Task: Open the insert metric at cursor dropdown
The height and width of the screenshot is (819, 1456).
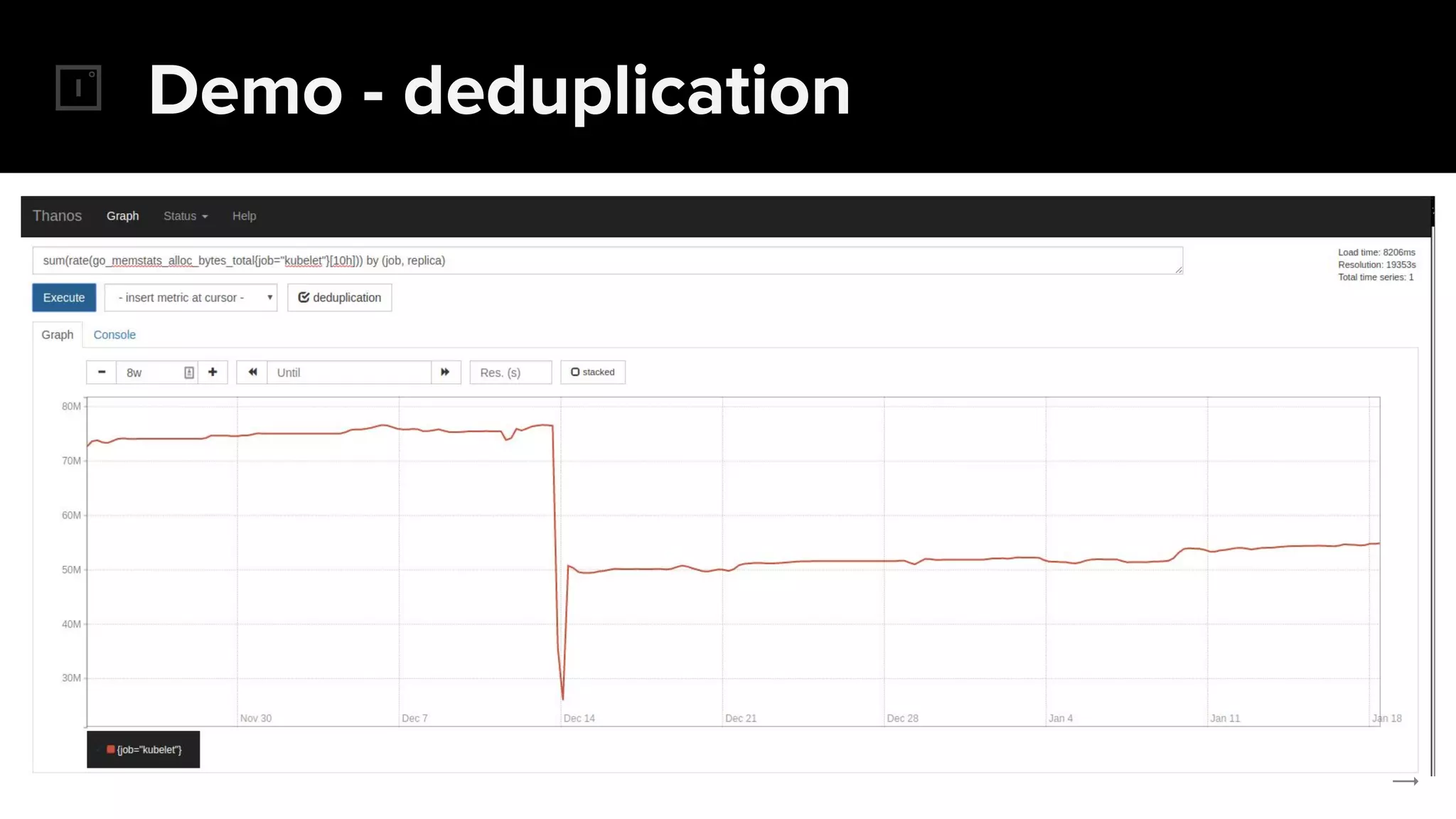Action: click(x=191, y=297)
